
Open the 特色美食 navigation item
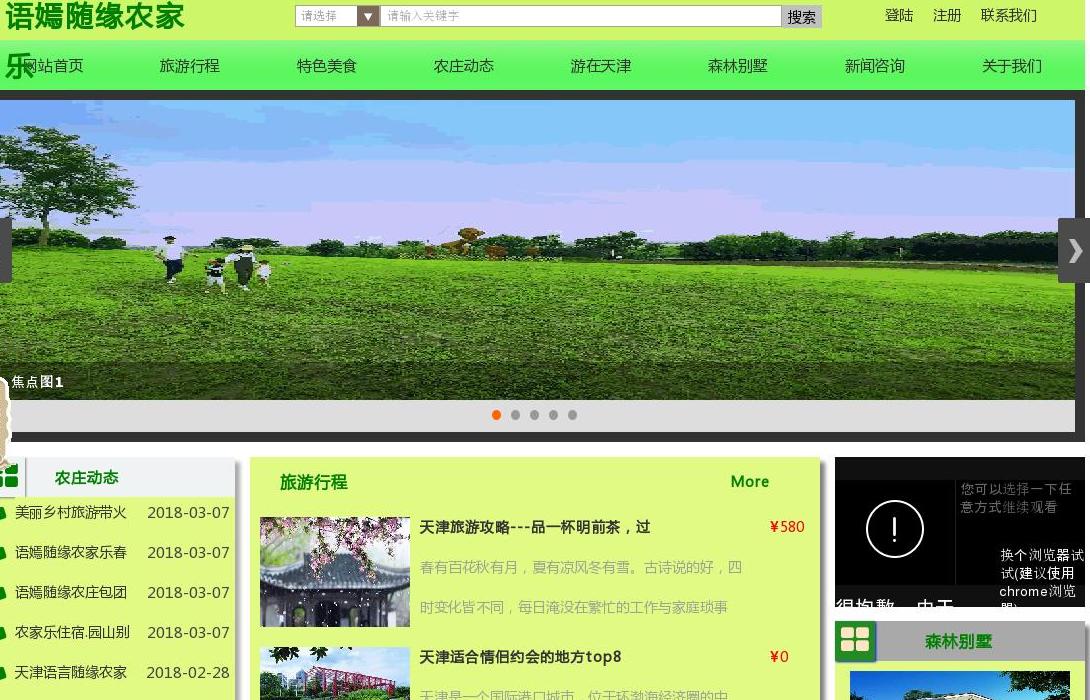point(327,66)
